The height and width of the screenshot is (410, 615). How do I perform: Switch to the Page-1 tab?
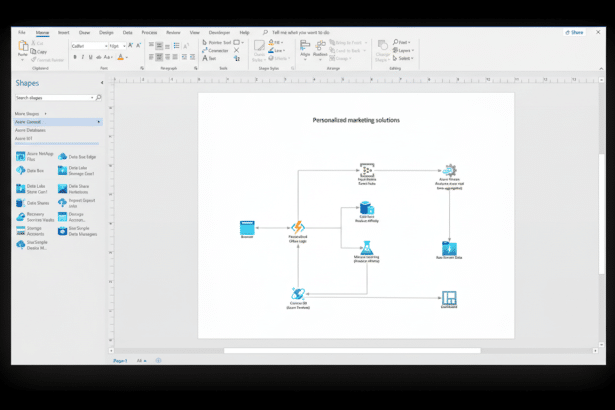tap(120, 361)
